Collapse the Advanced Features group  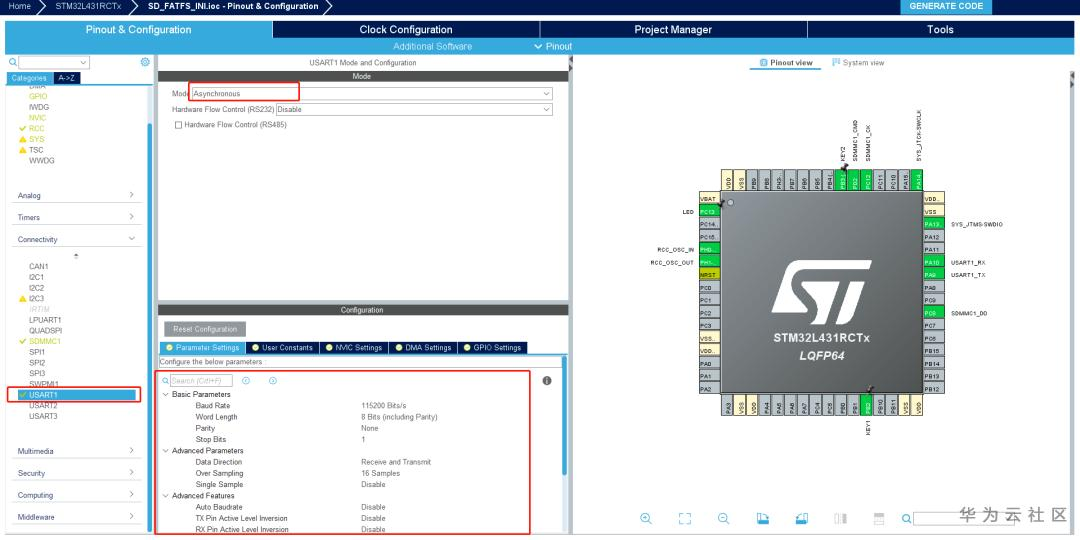pyautogui.click(x=165, y=496)
